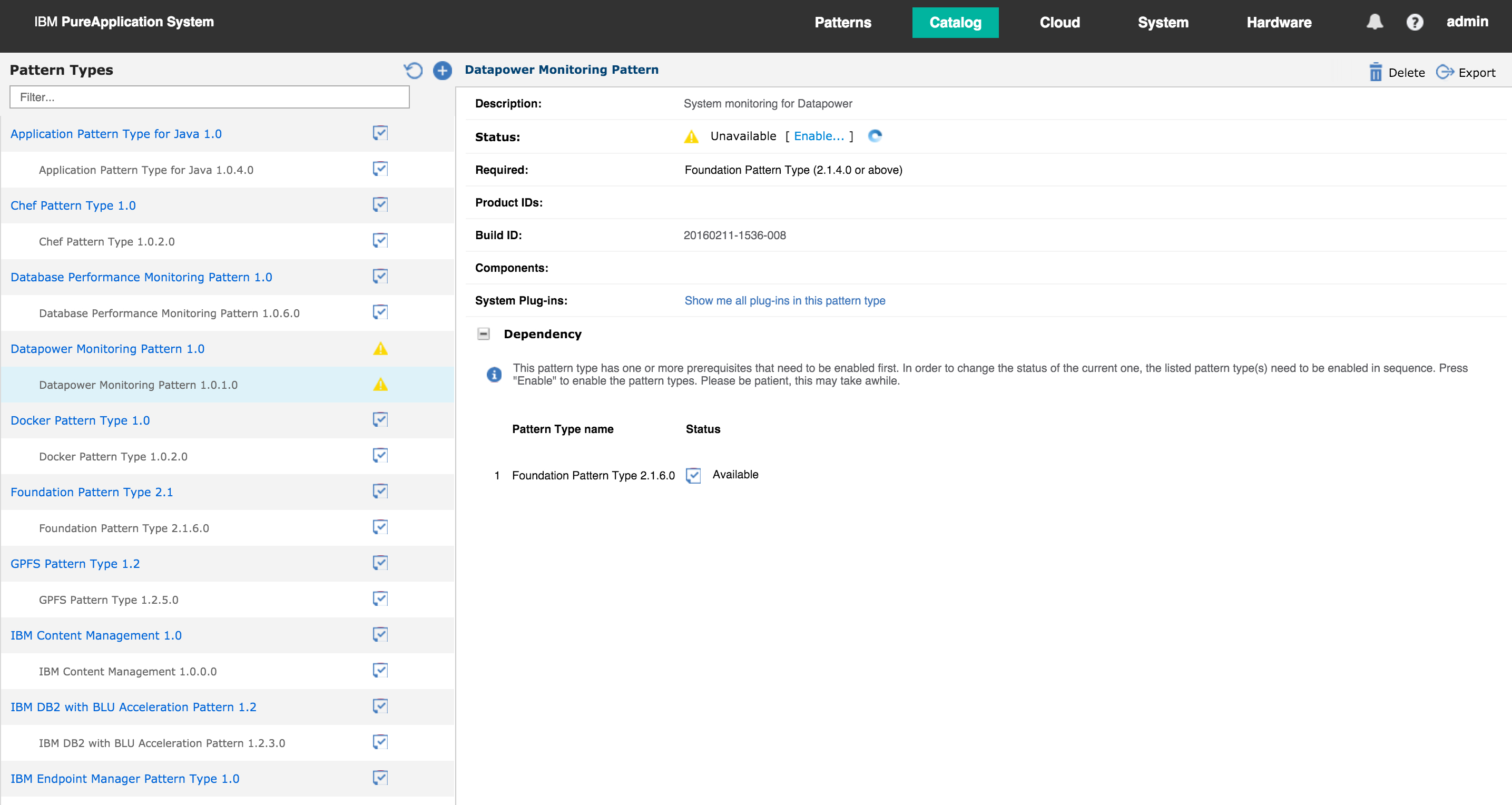The width and height of the screenshot is (1512, 805).
Task: Open IBM DB2 with BLU Acceleration Pattern 1.2
Action: pos(133,707)
